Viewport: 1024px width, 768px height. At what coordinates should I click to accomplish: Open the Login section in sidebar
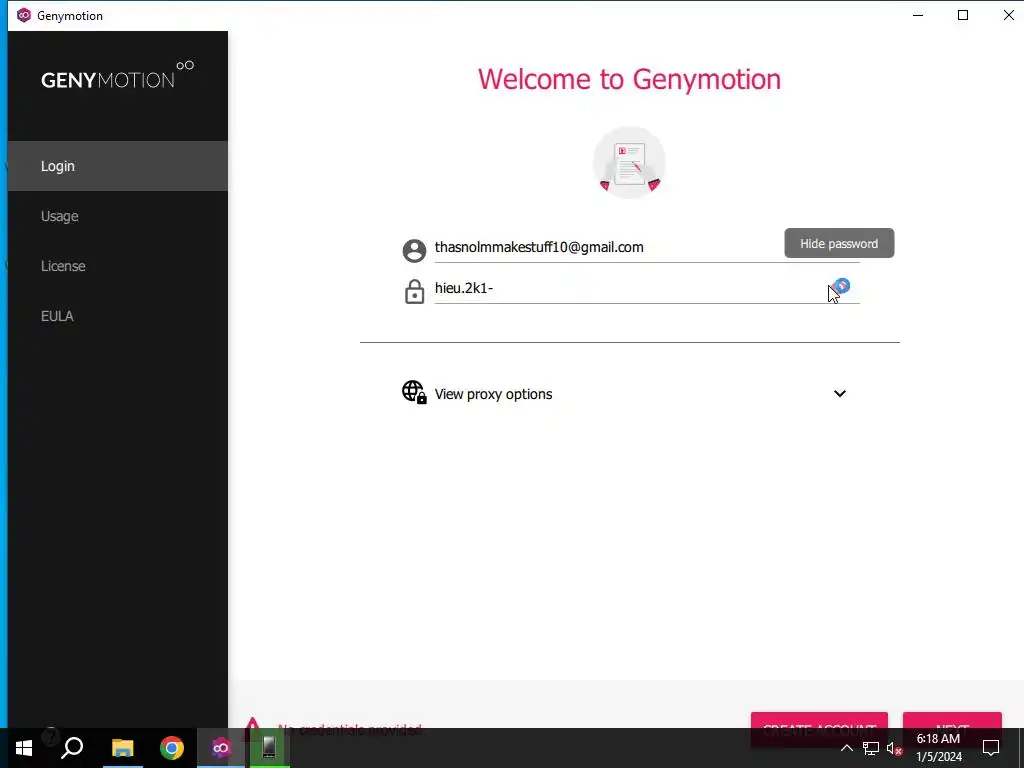point(118,166)
